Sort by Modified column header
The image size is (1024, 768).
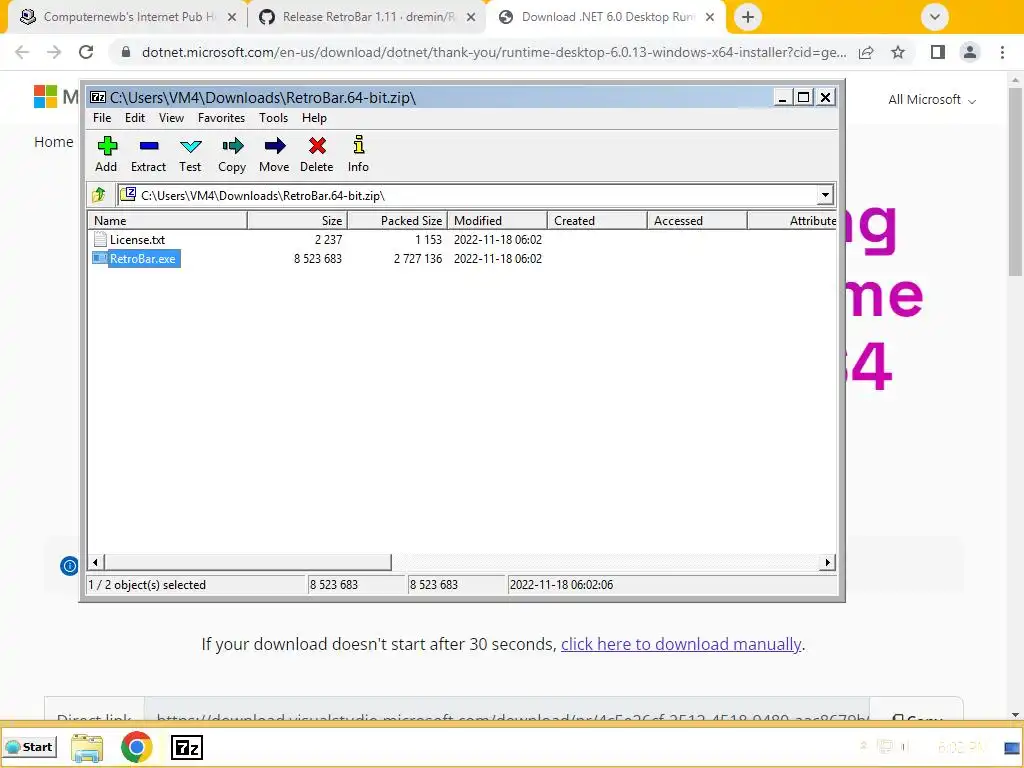coord(497,221)
